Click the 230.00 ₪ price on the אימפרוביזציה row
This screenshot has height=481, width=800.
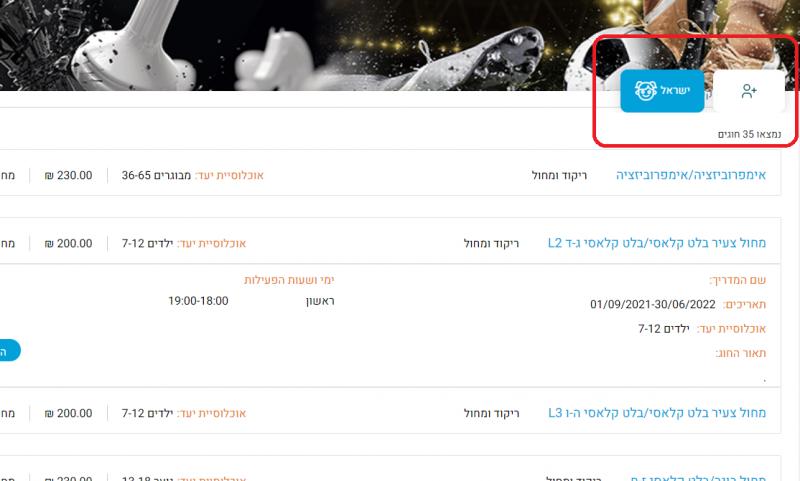pos(68,175)
